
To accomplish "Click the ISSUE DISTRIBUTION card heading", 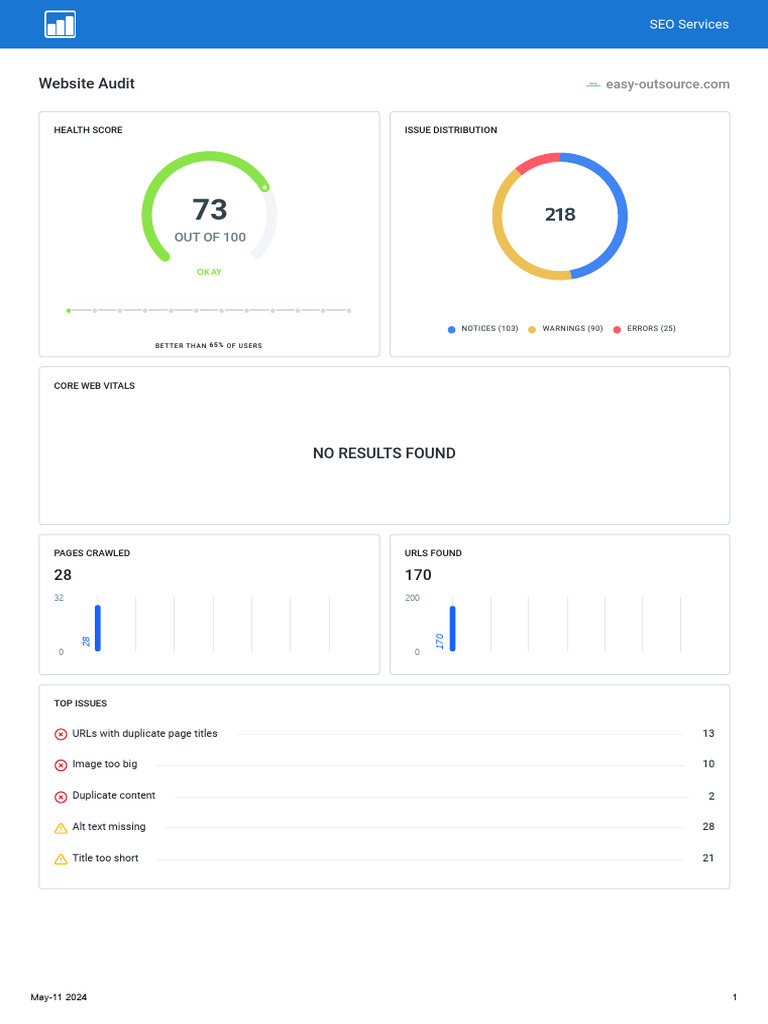I will pos(451,130).
